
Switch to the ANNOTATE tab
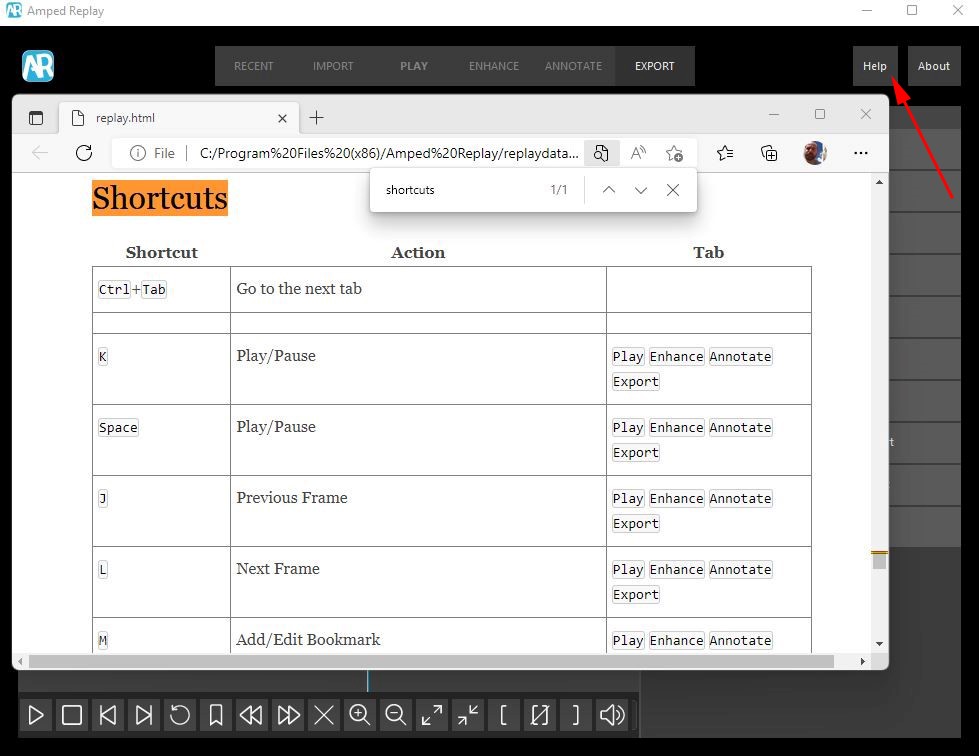click(573, 66)
